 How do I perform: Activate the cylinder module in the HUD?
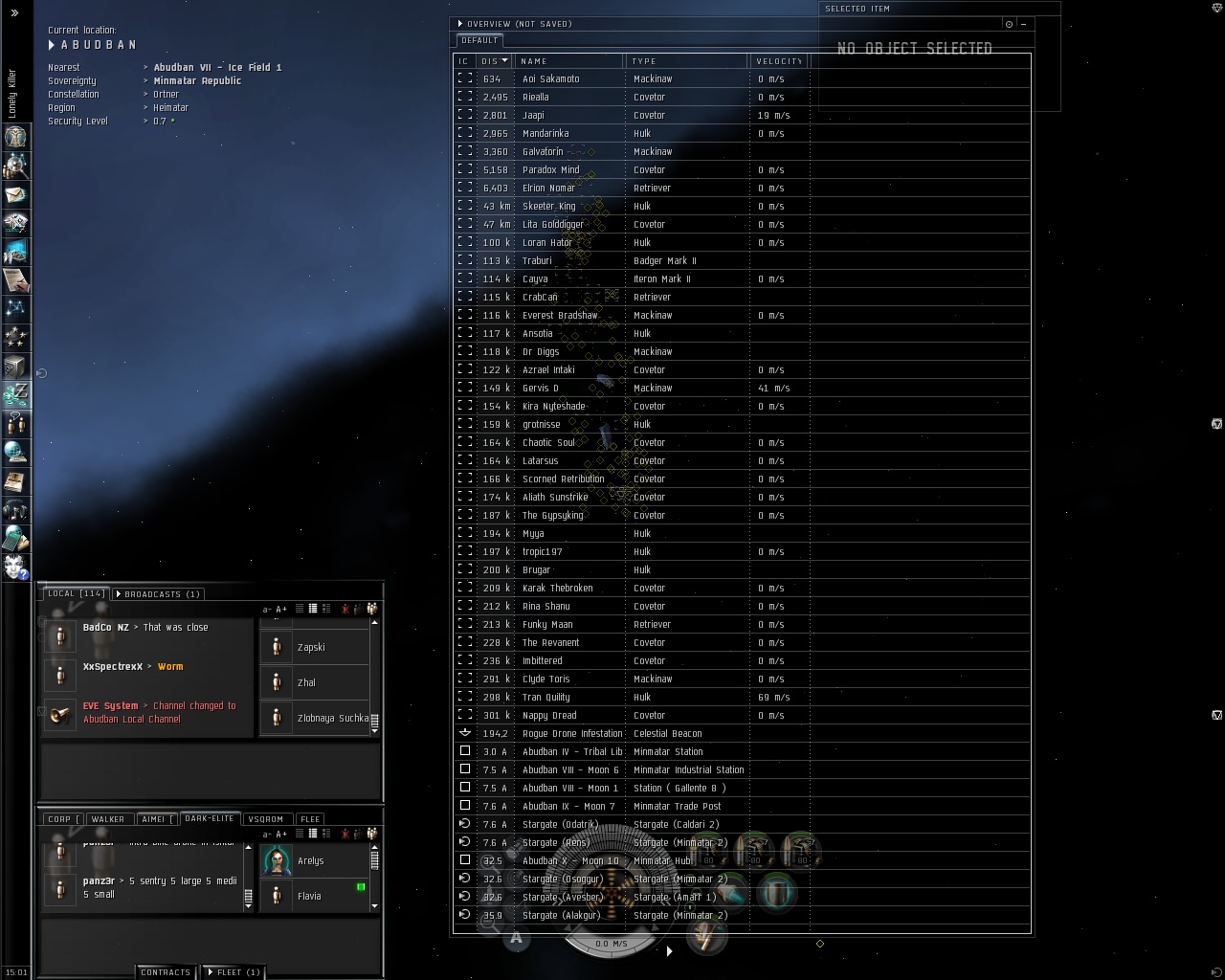click(x=778, y=894)
